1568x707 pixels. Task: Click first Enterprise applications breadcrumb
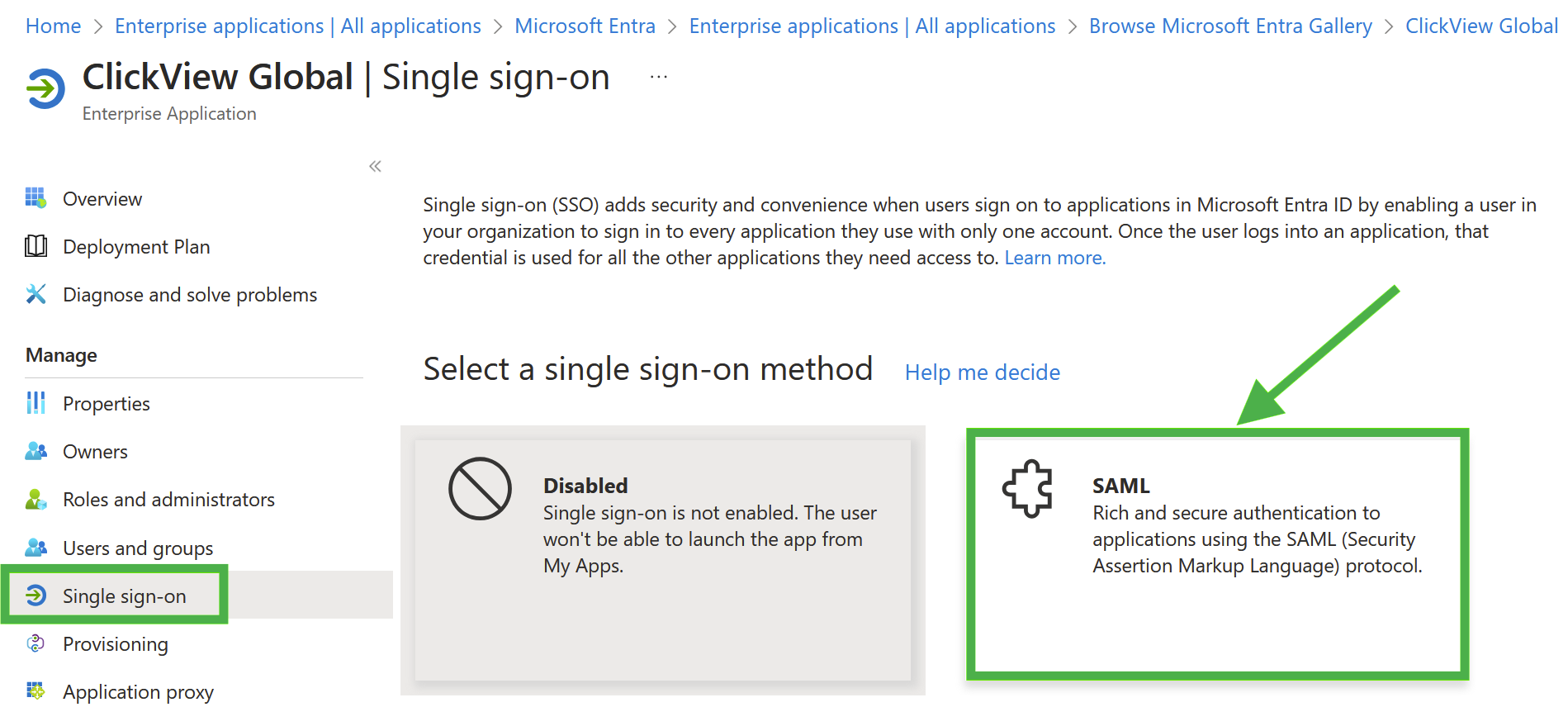298,26
